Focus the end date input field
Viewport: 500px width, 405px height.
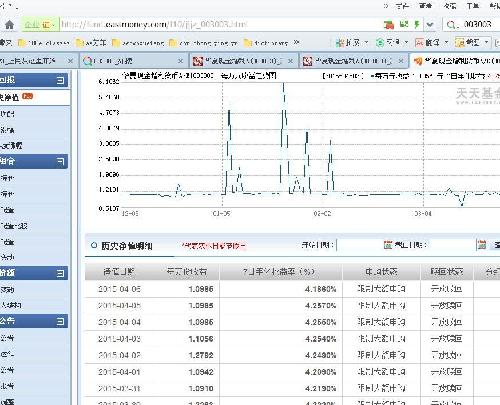(452, 245)
